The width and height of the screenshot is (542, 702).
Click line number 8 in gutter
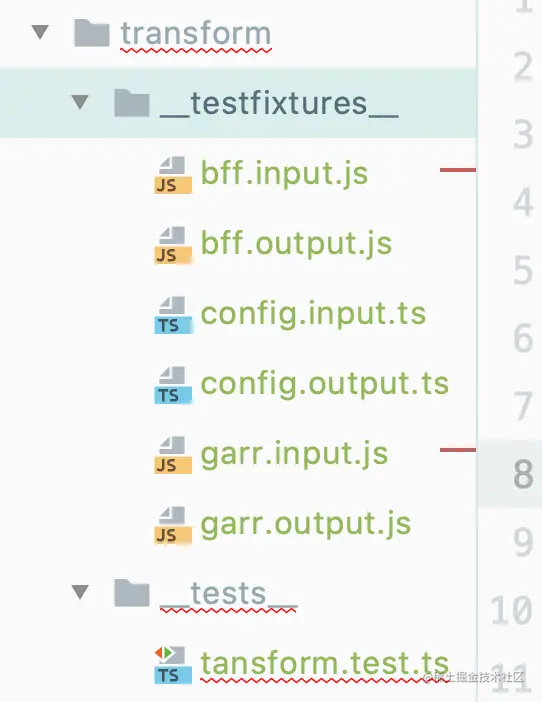tap(523, 474)
